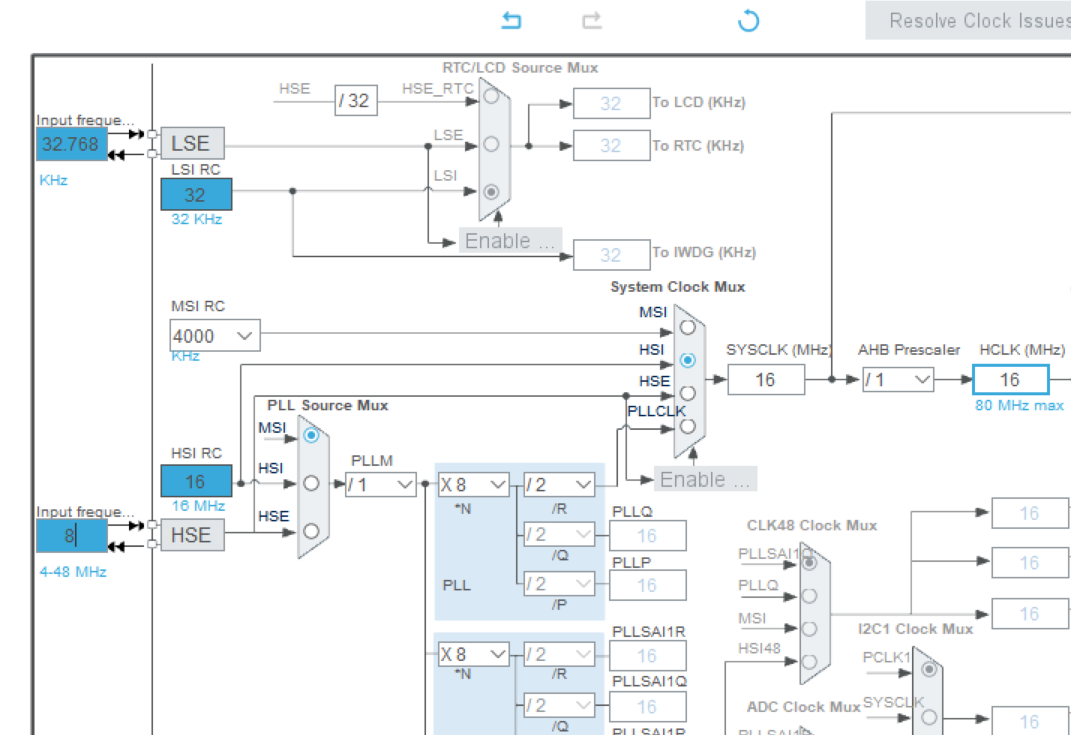This screenshot has width=1071, height=735.
Task: Change the /R divider dropdown
Action: [557, 484]
